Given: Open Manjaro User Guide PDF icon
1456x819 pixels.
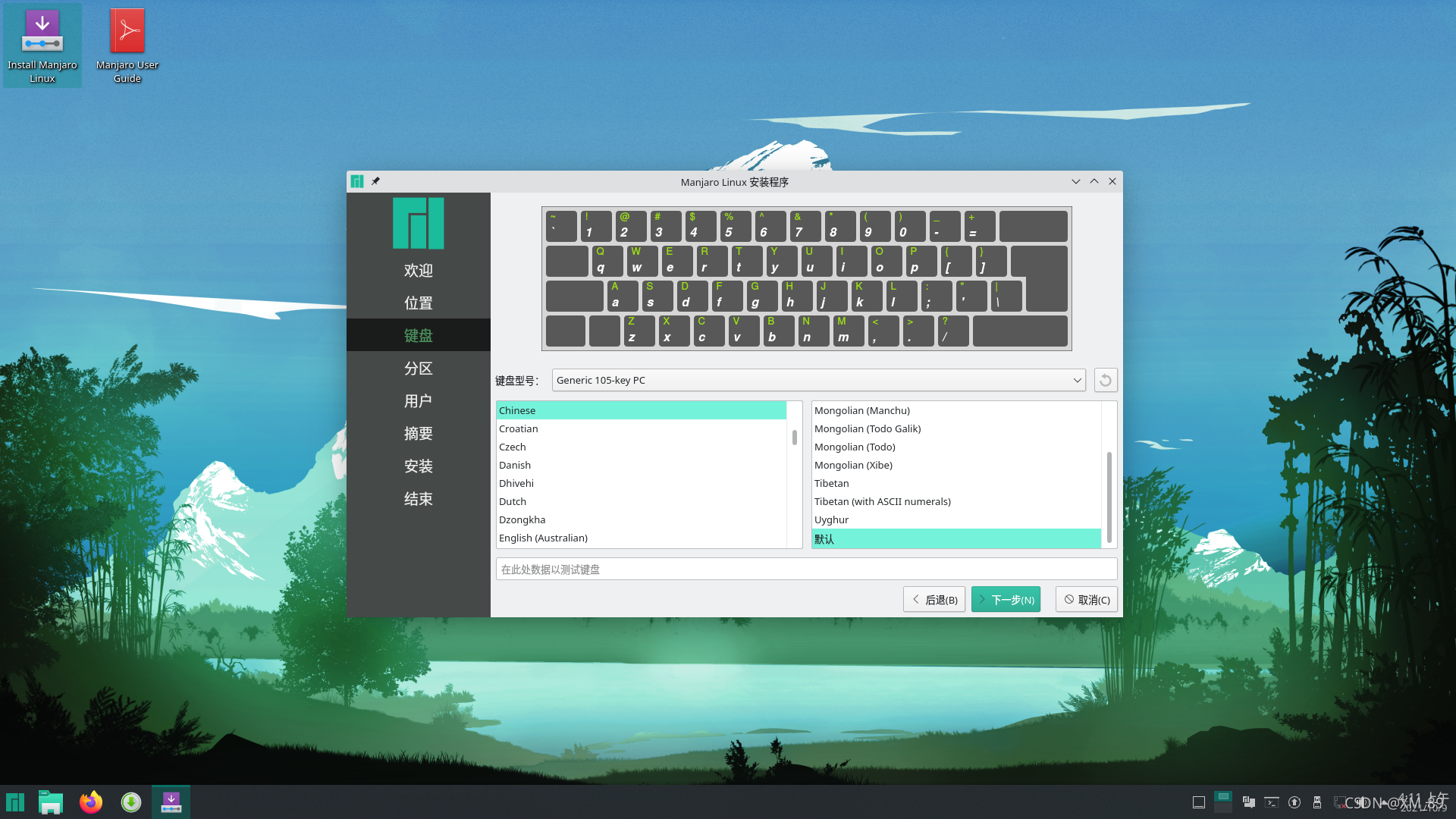Looking at the screenshot, I should tap(127, 45).
